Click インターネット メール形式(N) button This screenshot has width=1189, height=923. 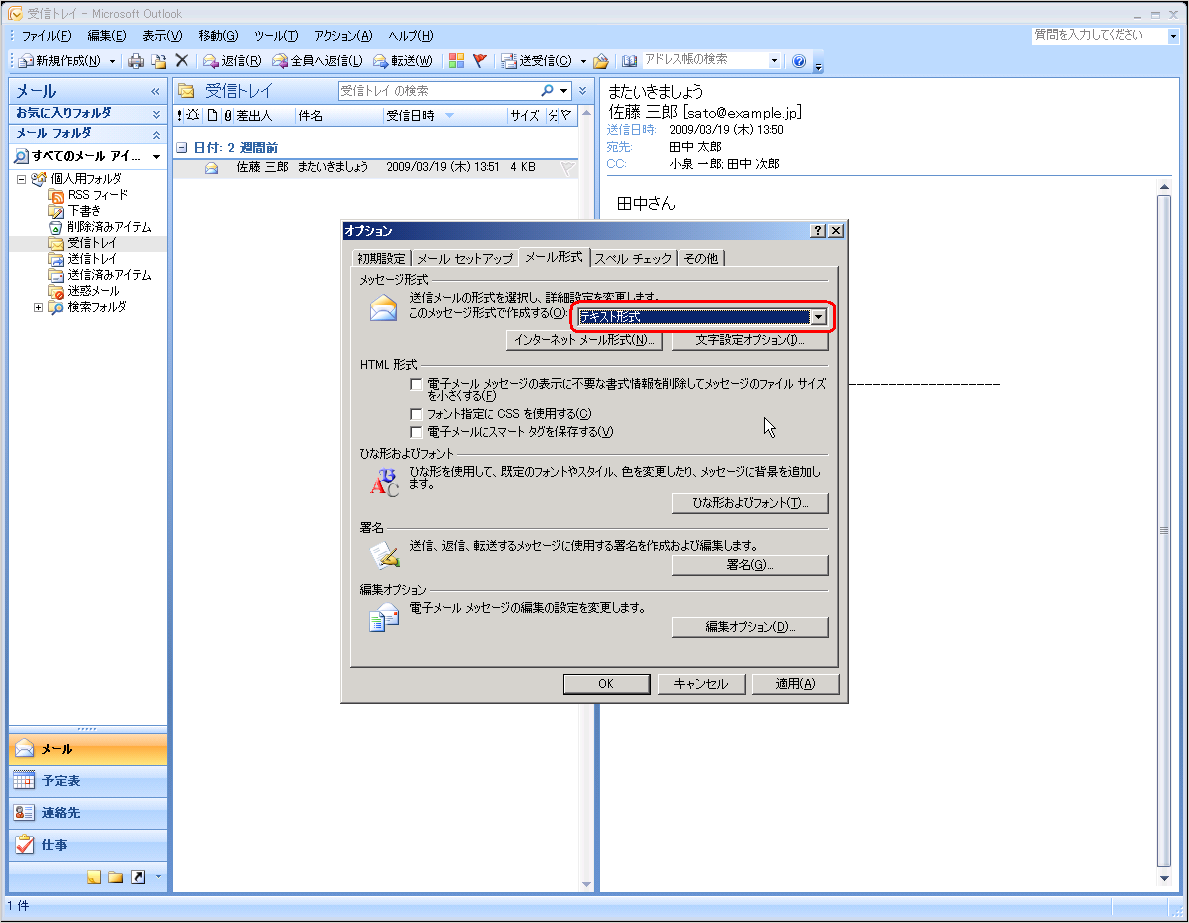pyautogui.click(x=584, y=341)
